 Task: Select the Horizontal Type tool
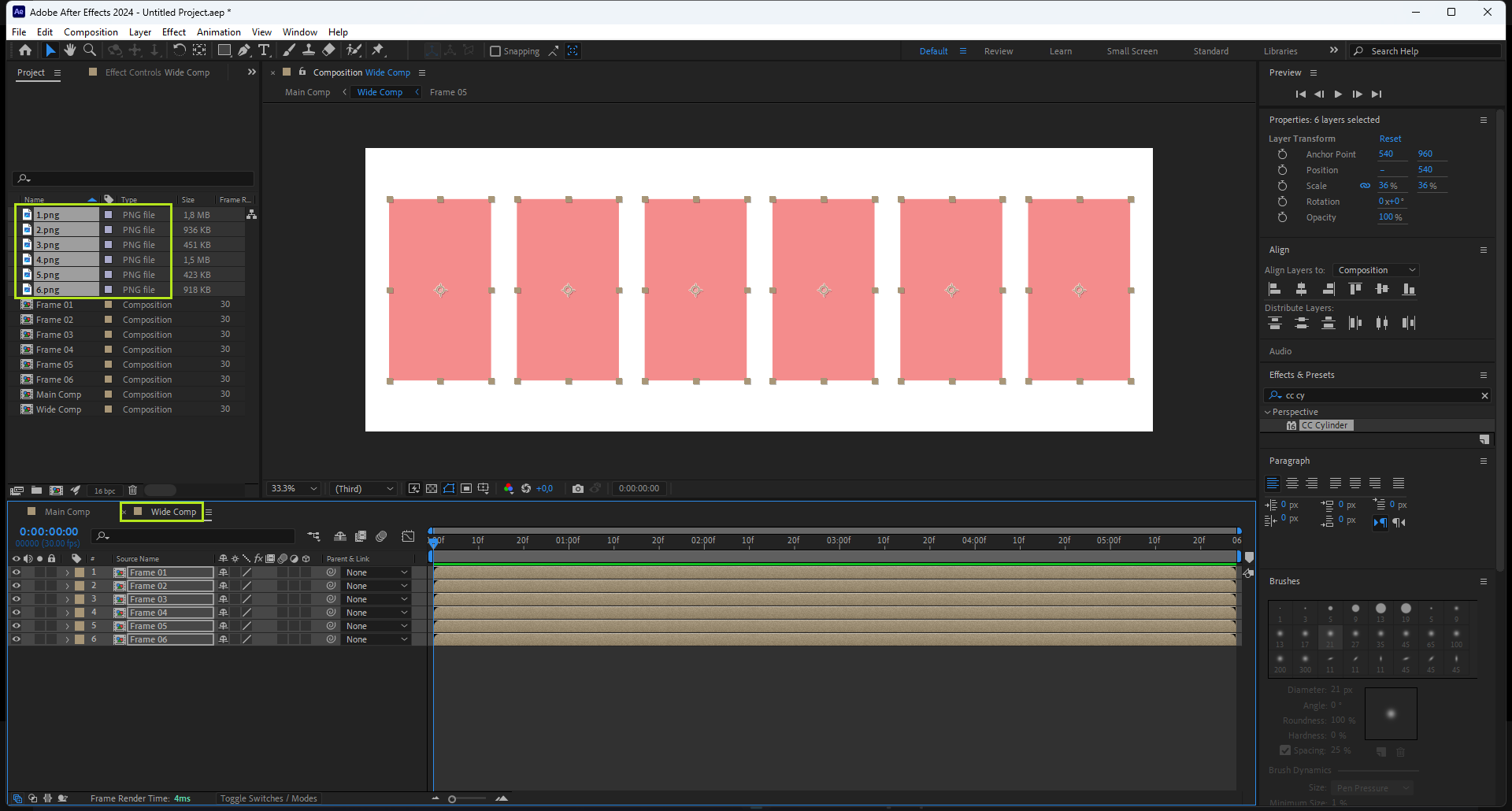point(264,50)
